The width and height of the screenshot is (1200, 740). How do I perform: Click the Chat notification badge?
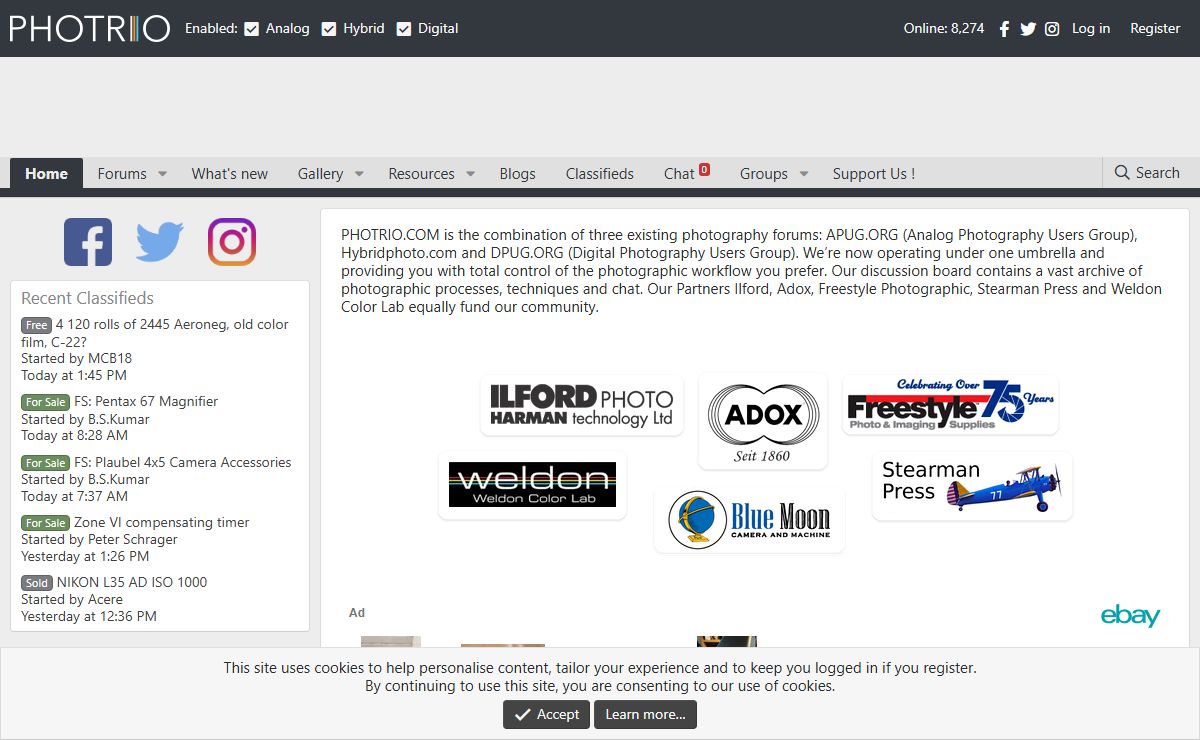point(704,169)
